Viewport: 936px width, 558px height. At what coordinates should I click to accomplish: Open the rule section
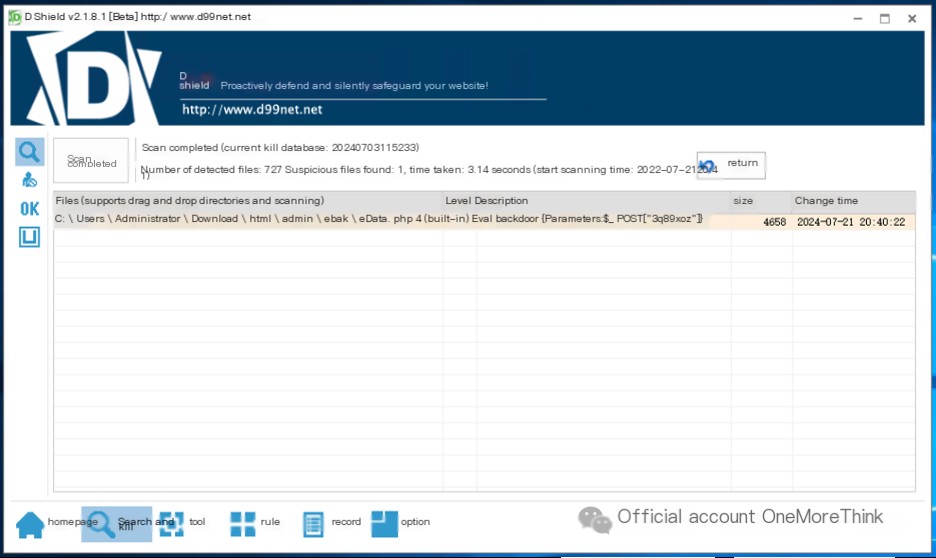tap(255, 523)
